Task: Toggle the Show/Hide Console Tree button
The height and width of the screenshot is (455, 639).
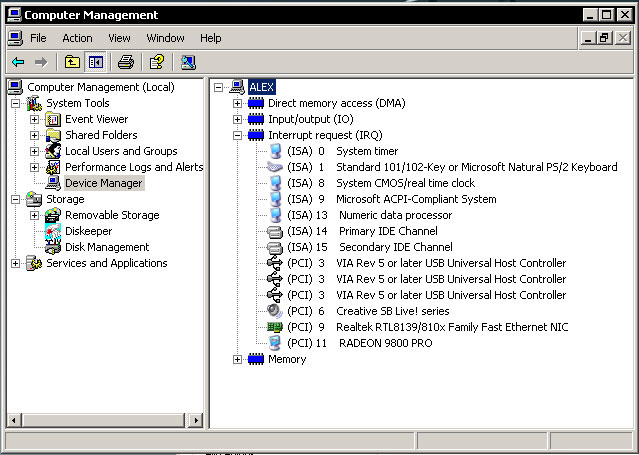Action: point(96,62)
